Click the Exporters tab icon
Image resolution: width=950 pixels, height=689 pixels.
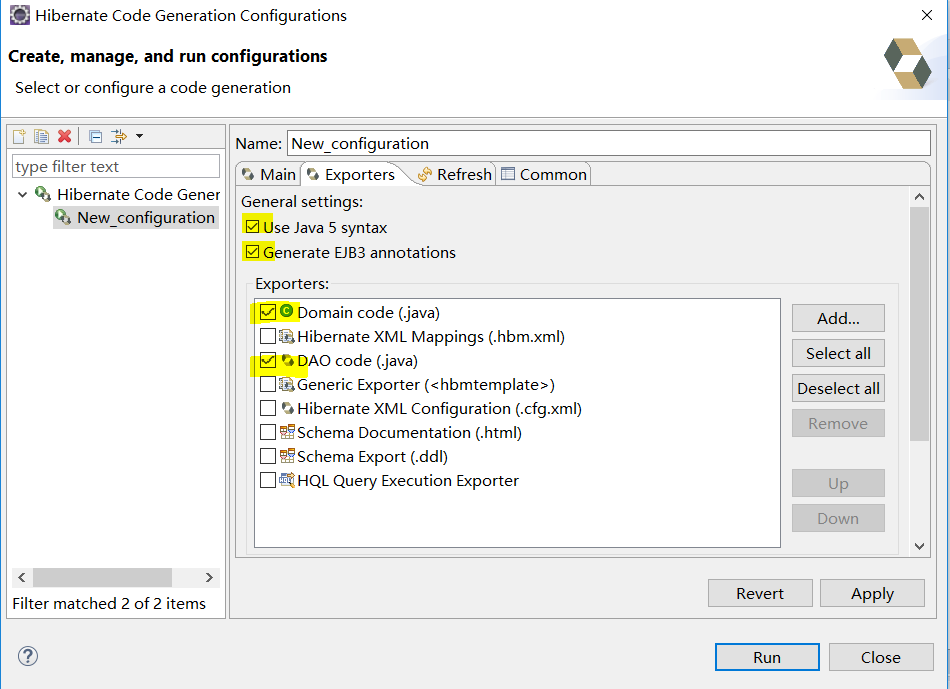click(x=313, y=175)
